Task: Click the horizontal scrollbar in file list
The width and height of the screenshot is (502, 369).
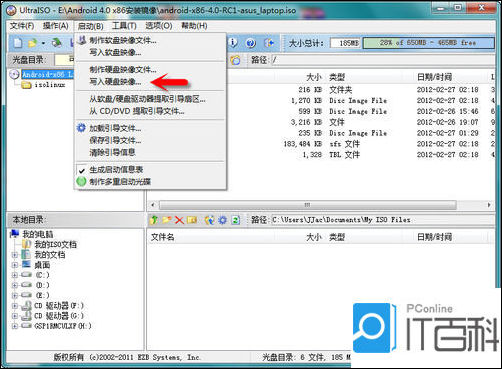Action: (x=307, y=205)
